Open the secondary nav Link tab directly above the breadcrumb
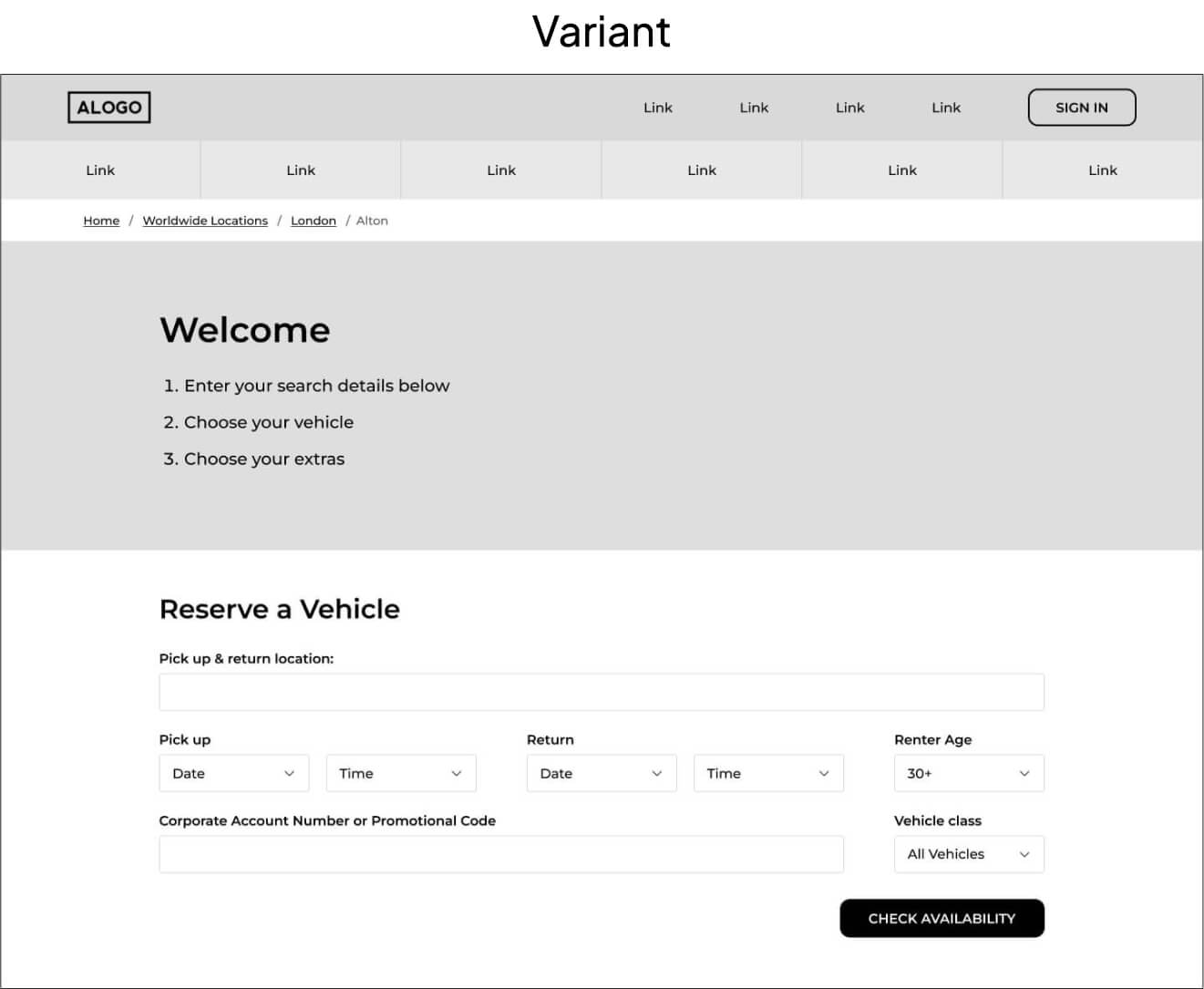Image resolution: width=1204 pixels, height=989 pixels. point(301,170)
